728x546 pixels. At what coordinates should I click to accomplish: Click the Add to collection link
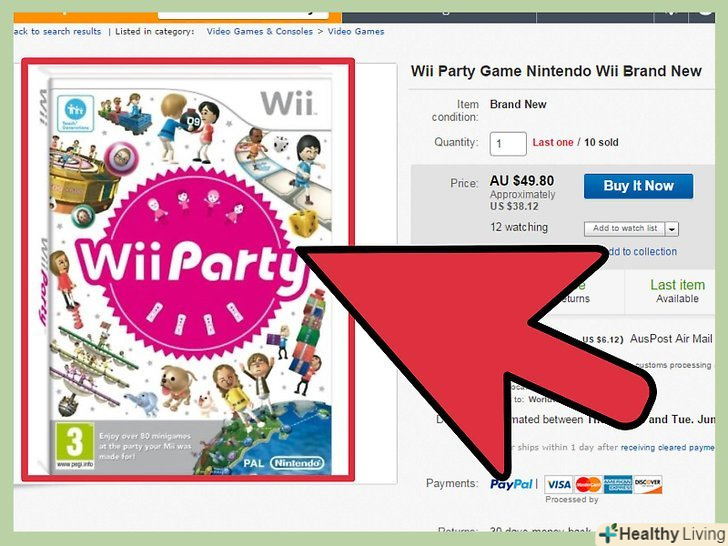642,252
